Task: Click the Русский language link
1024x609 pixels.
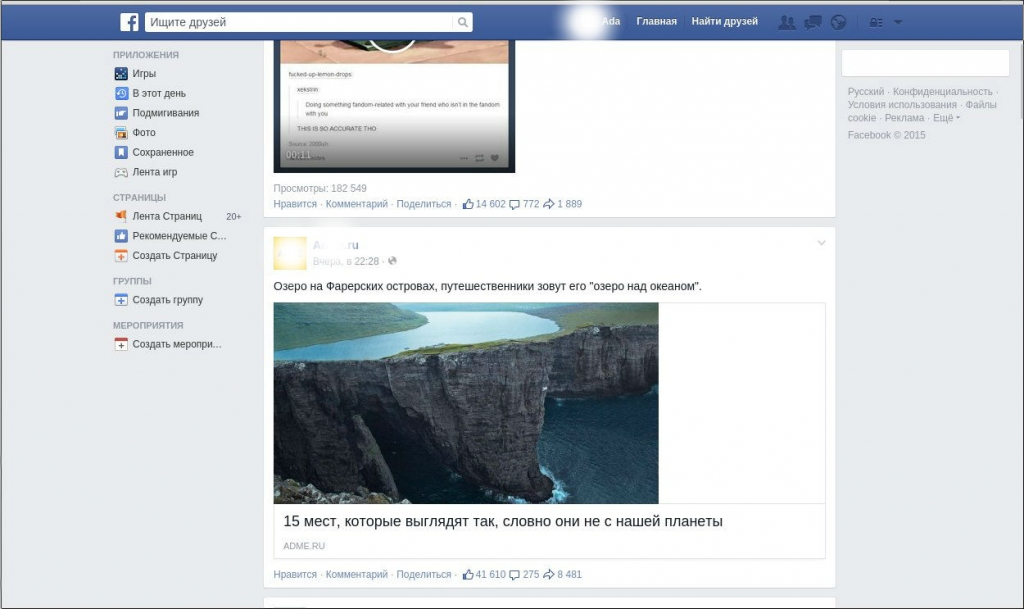Action: pos(866,91)
